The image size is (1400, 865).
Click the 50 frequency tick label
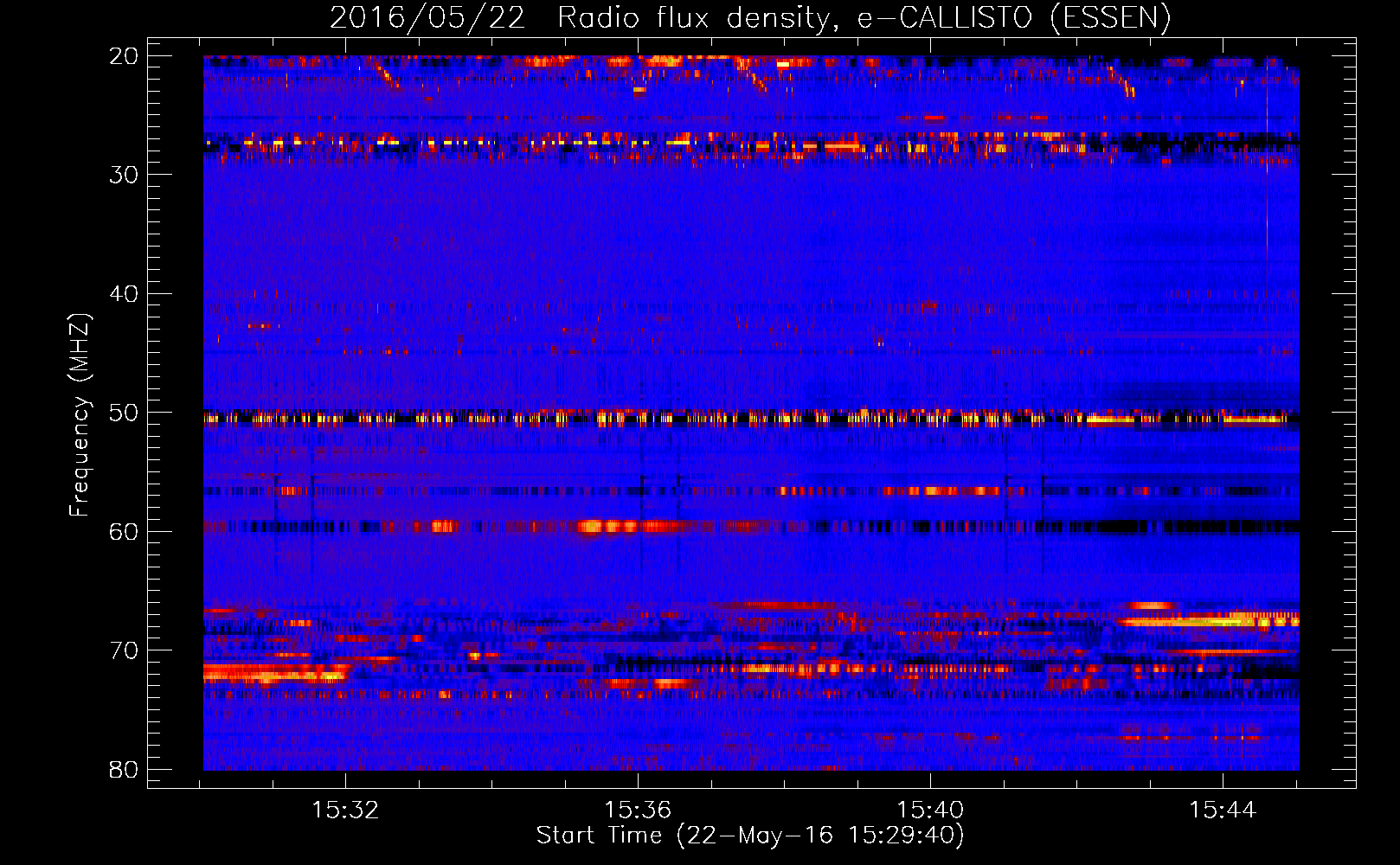pos(124,413)
